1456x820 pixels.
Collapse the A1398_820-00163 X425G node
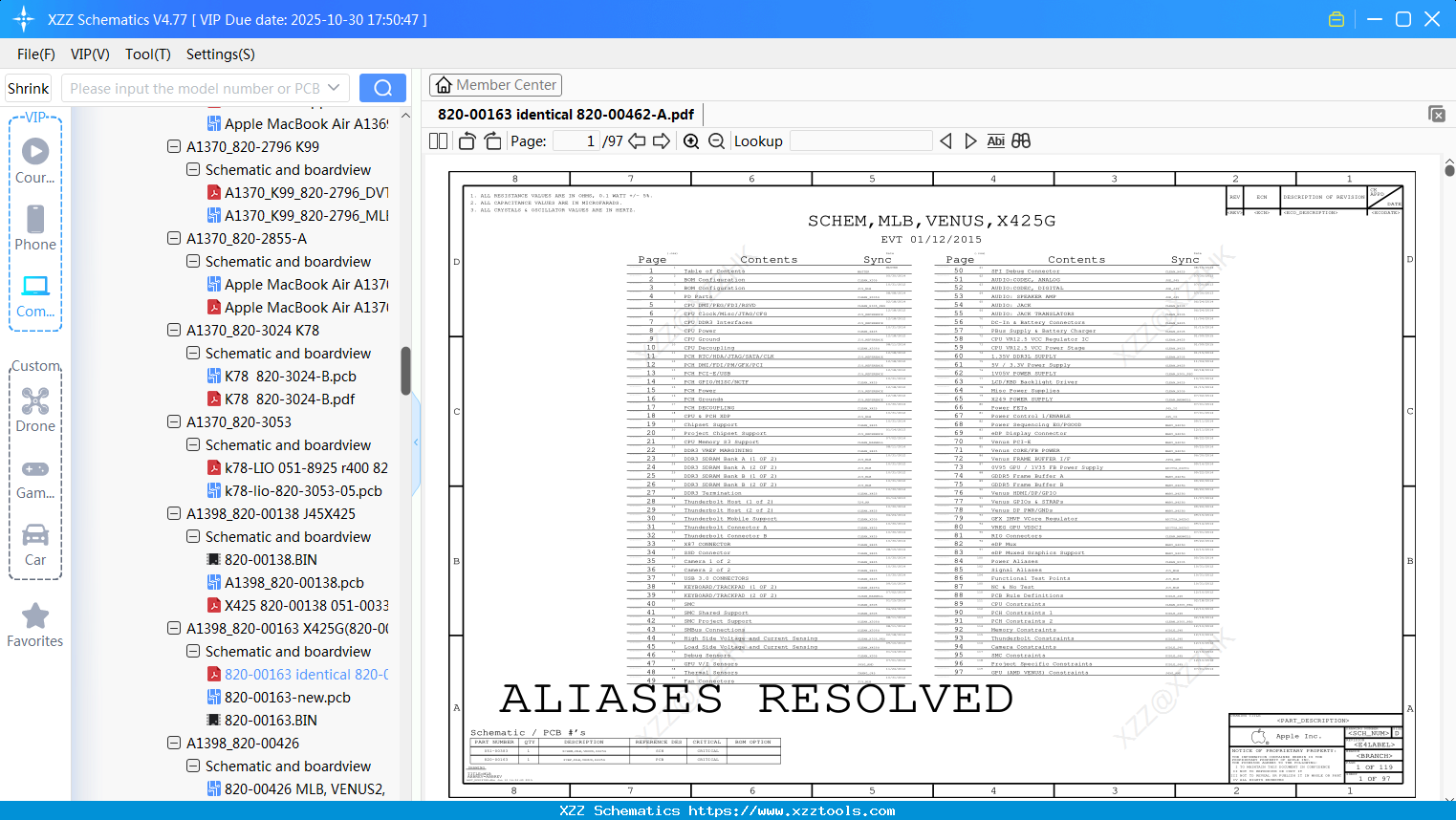coord(174,629)
